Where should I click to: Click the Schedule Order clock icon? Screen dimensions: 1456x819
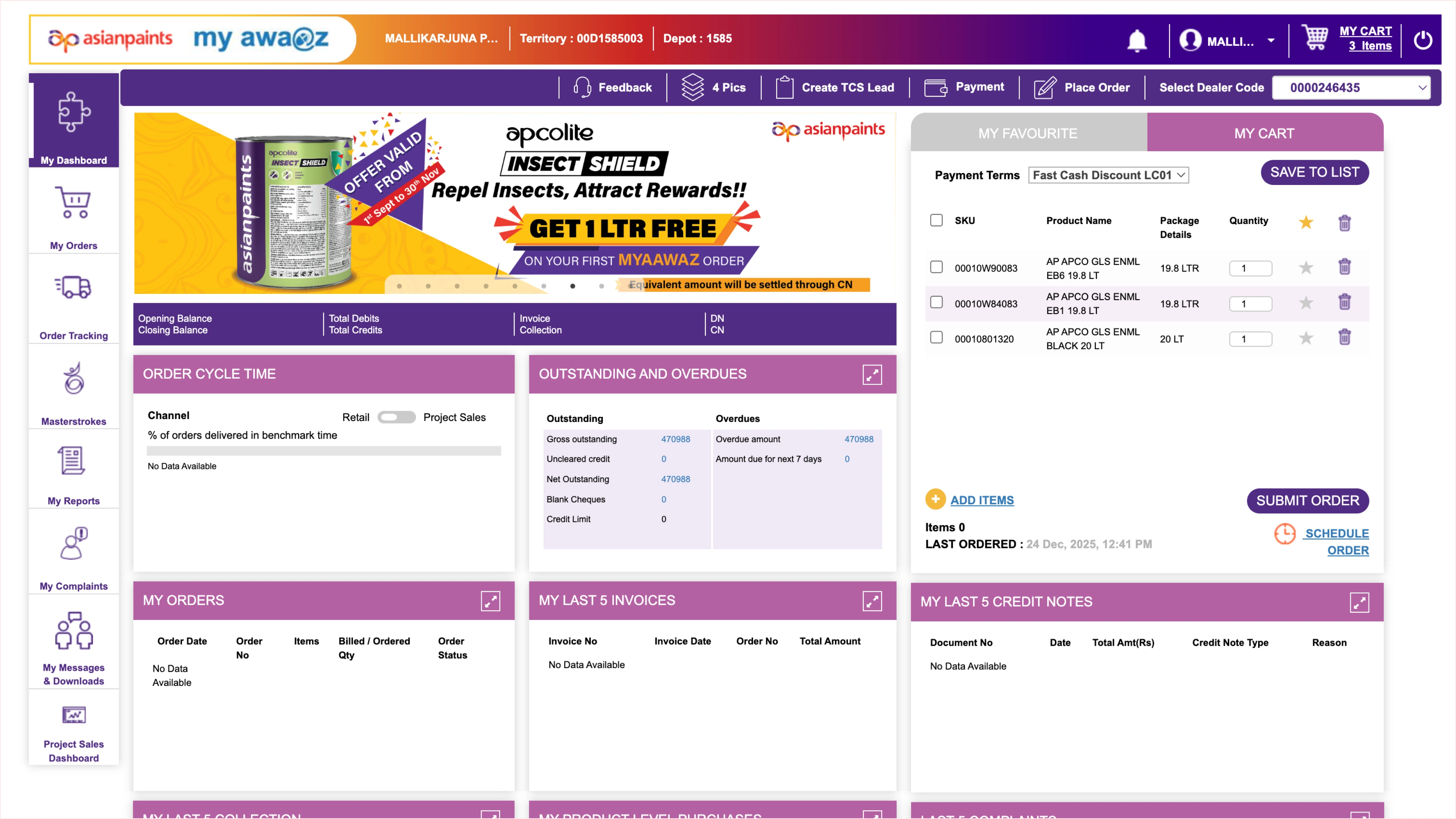point(1285,533)
